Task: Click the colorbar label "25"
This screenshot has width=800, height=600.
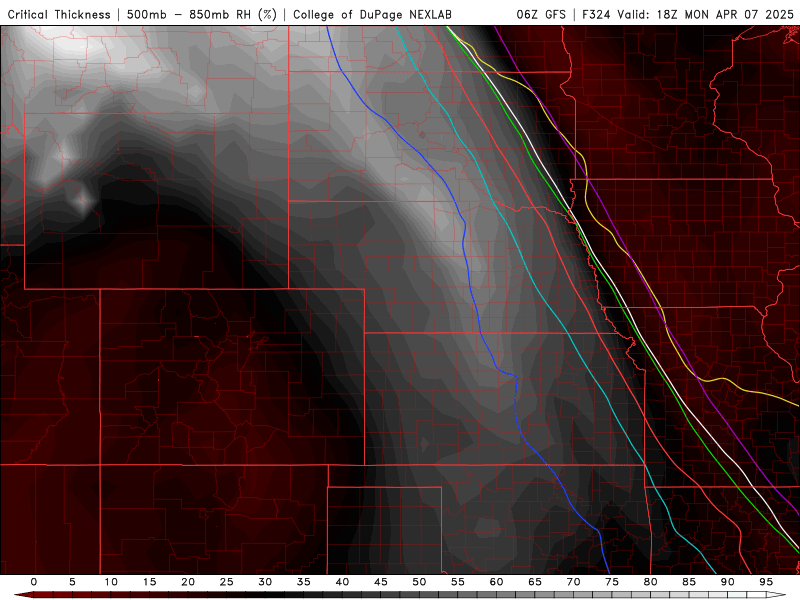Action: (x=227, y=582)
